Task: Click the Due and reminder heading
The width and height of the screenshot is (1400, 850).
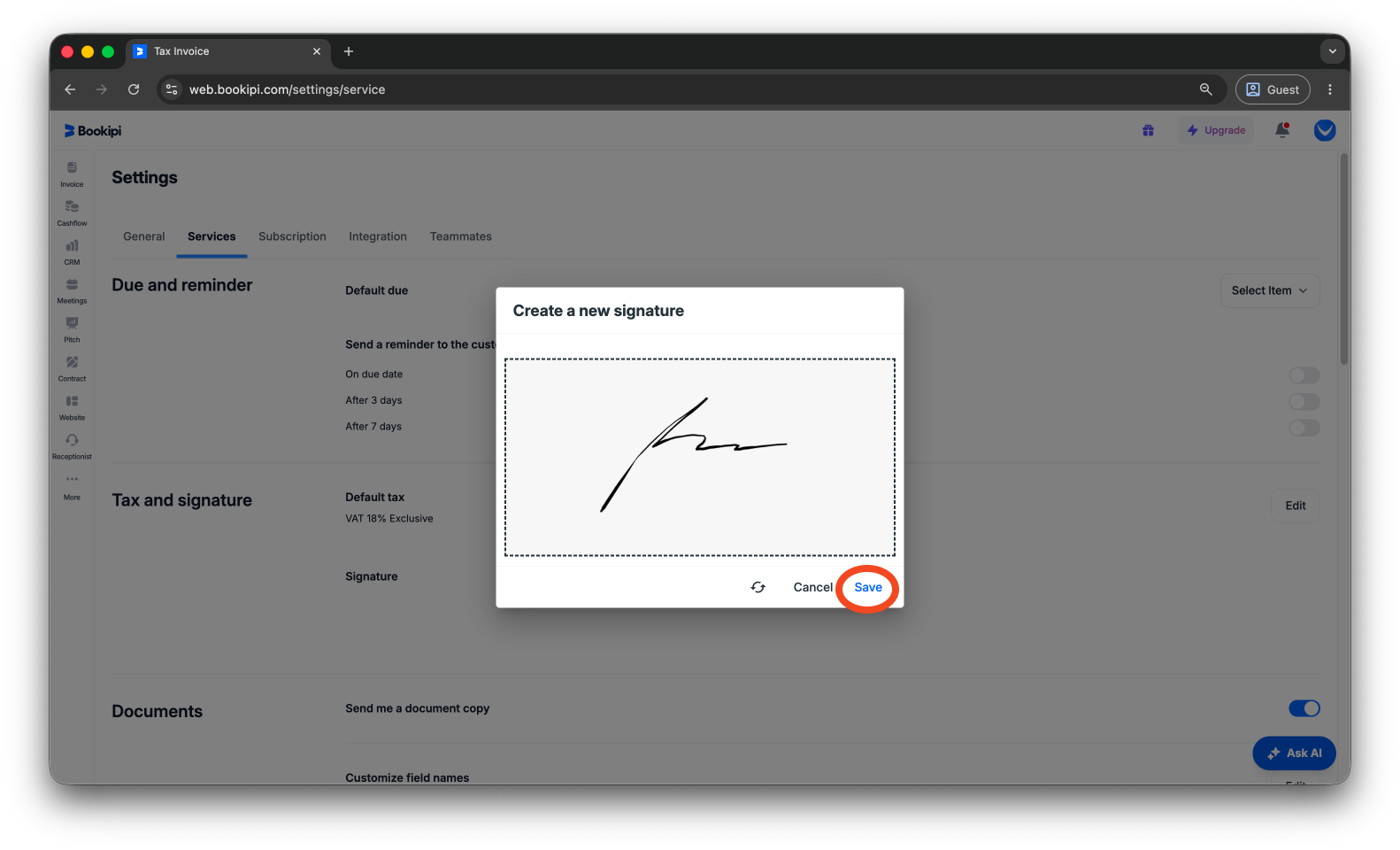Action: pos(182,285)
